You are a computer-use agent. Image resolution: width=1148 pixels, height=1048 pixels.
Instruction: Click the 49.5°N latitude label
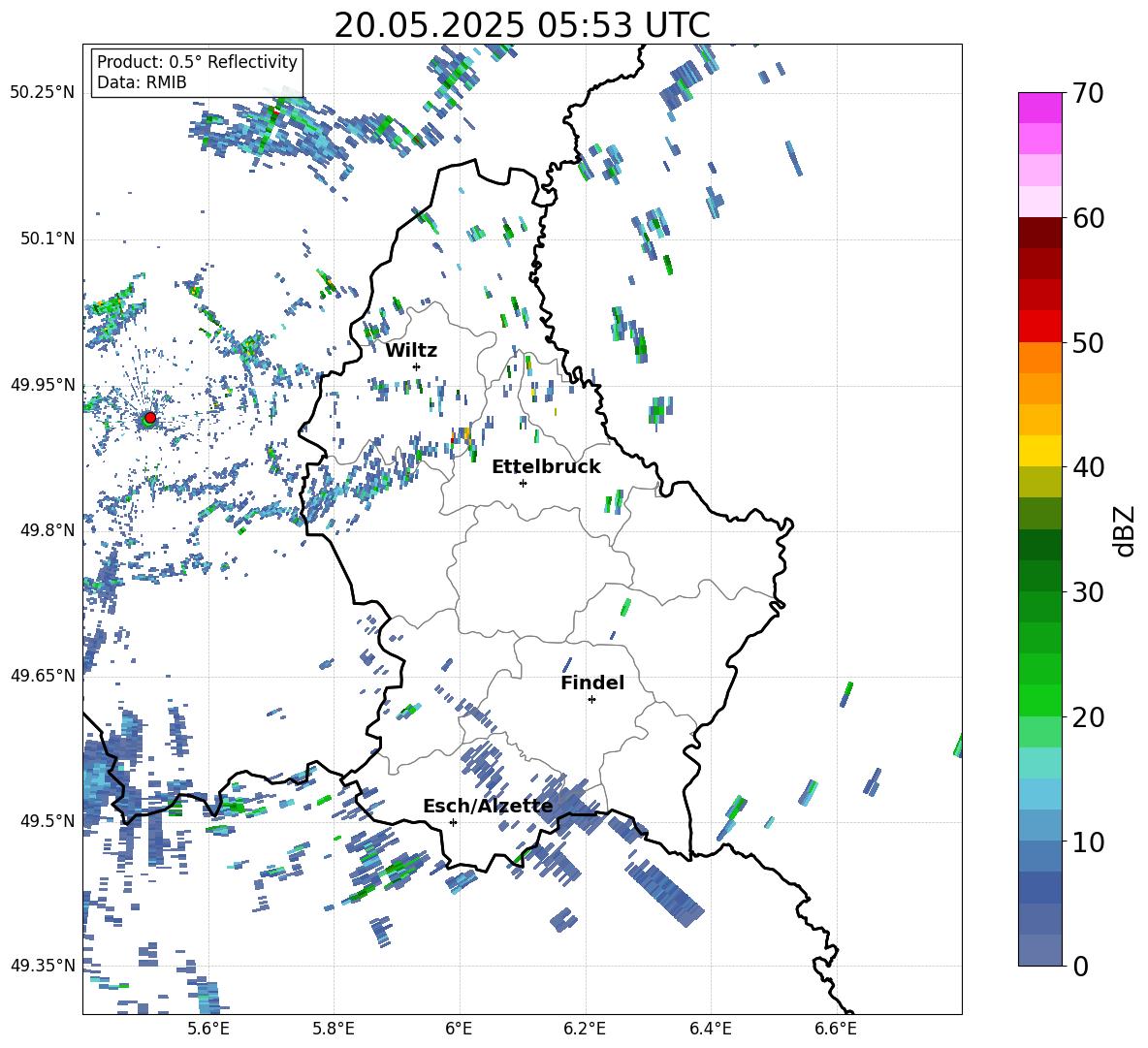48,820
